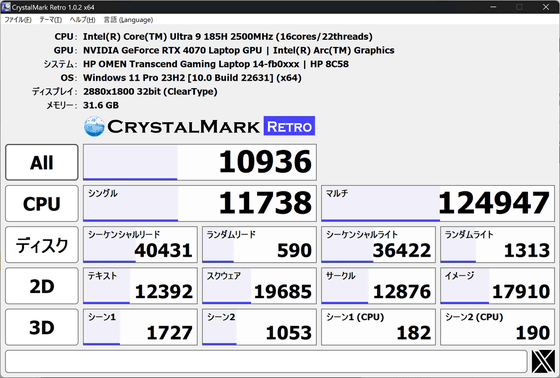This screenshot has width=560, height=378.
Task: Select the シーン2 3D score 1053
Action: coord(259,327)
